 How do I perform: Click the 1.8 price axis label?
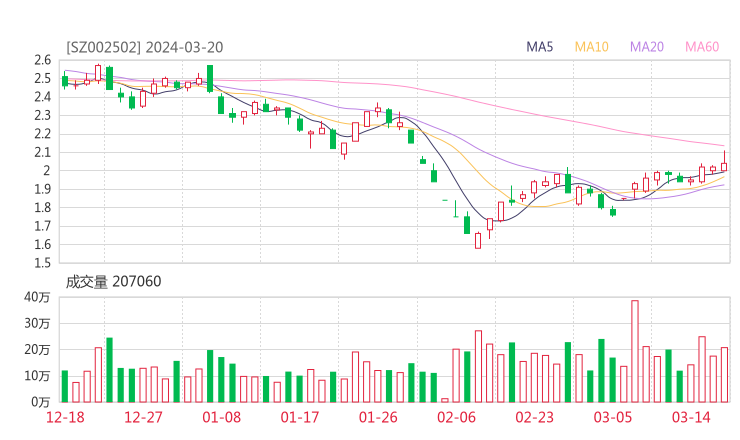point(42,207)
